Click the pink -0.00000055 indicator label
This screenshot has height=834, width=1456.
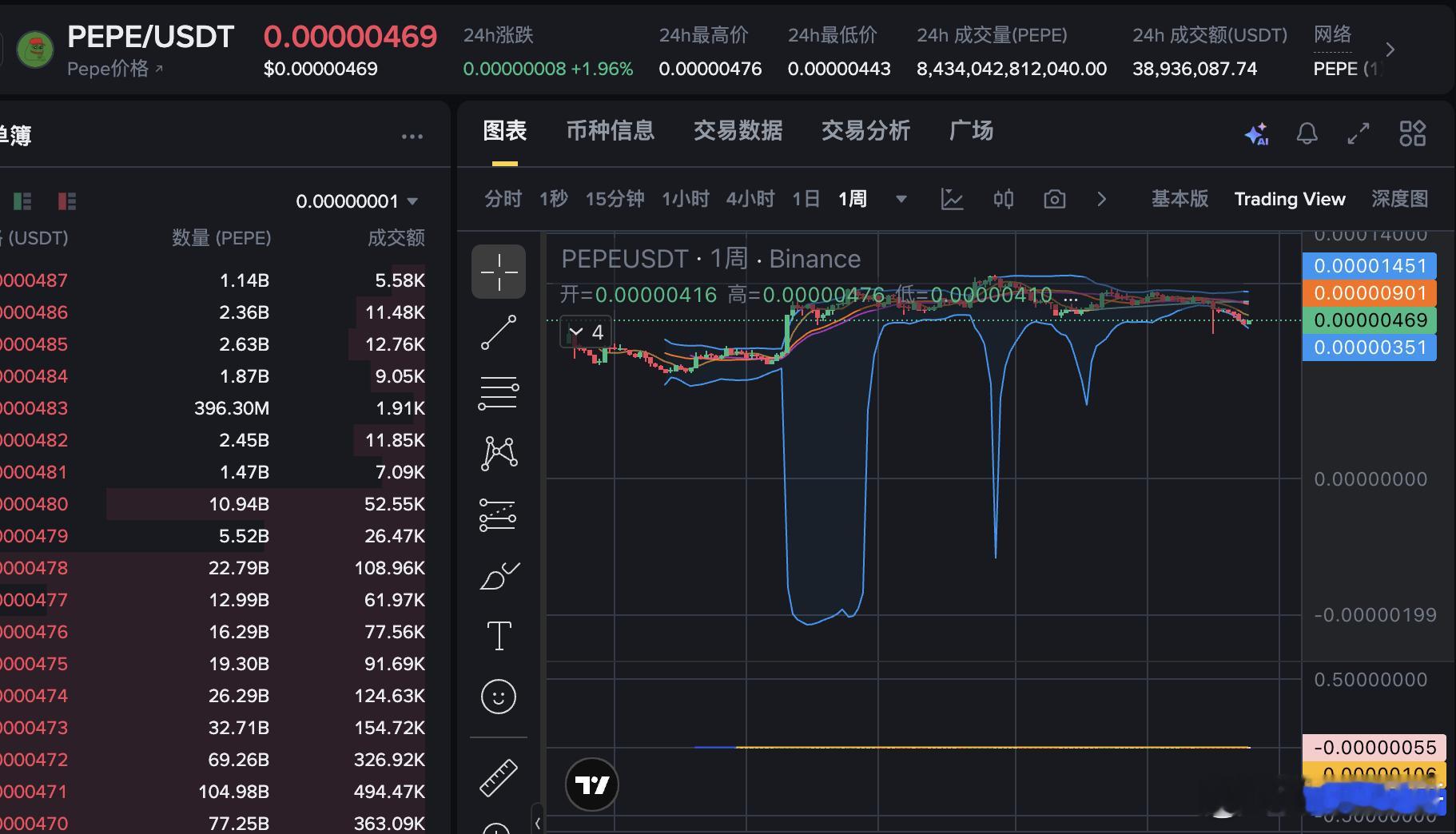coord(1374,748)
